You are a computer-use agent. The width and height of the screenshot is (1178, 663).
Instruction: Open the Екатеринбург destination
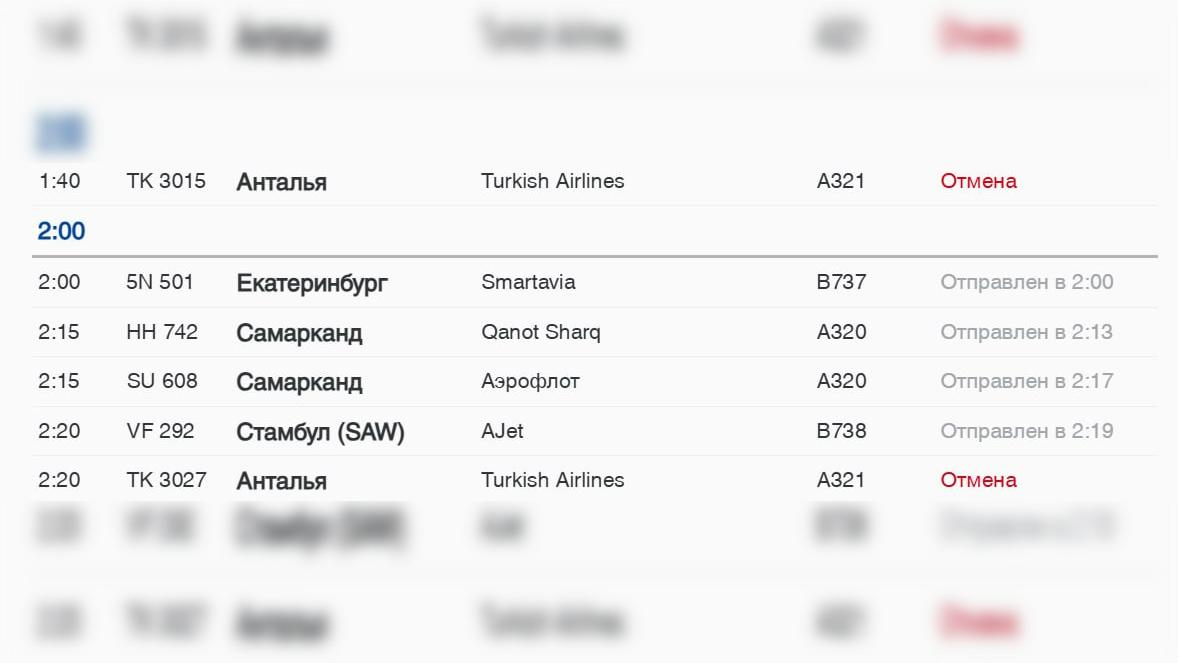pyautogui.click(x=311, y=283)
